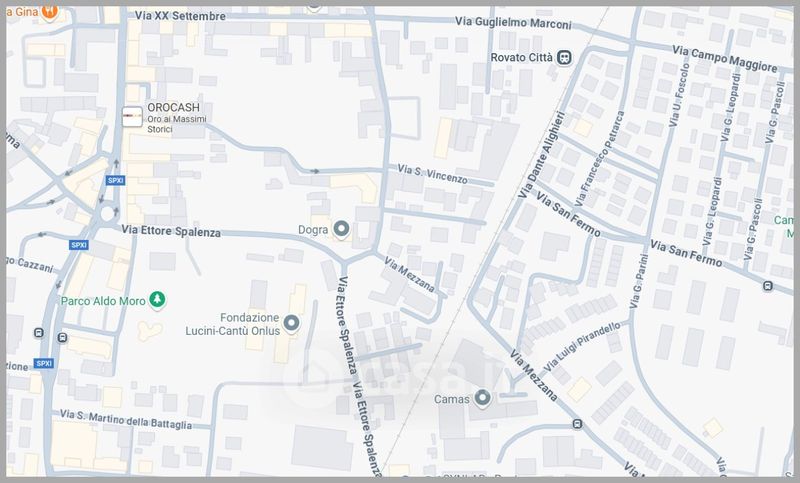Select the green Parco Aldo Moro tree icon

[x=157, y=299]
